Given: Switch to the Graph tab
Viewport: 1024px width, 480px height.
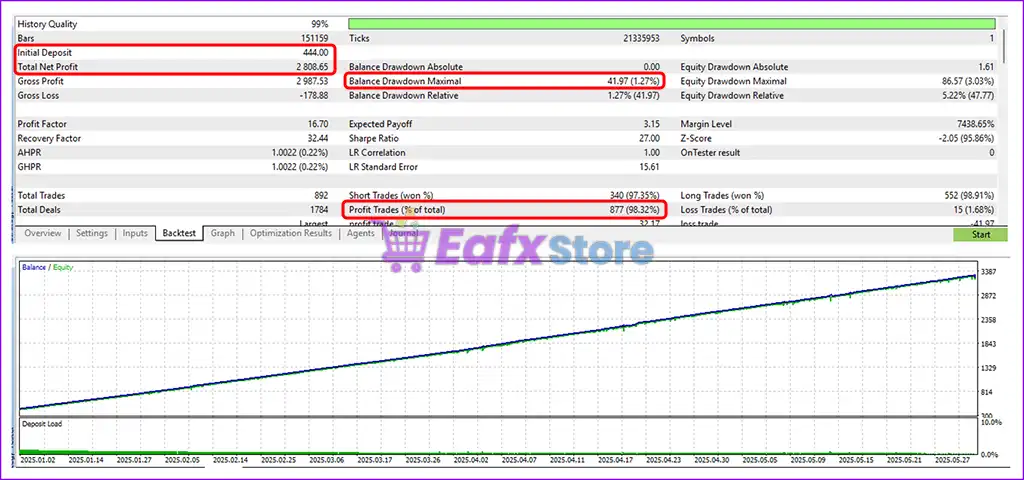Looking at the screenshot, I should coord(223,233).
